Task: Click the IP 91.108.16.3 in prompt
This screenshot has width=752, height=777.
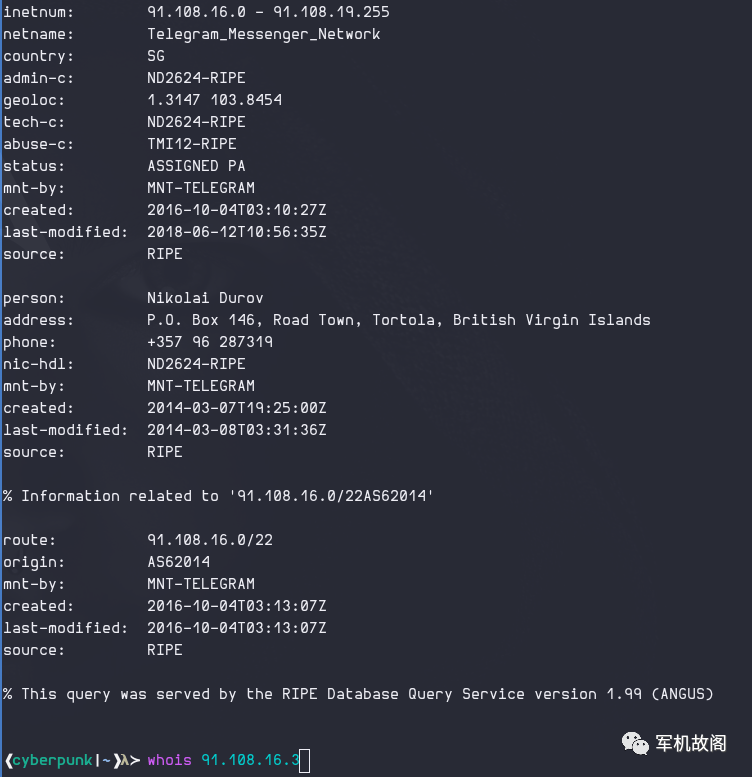Action: click(x=250, y=760)
